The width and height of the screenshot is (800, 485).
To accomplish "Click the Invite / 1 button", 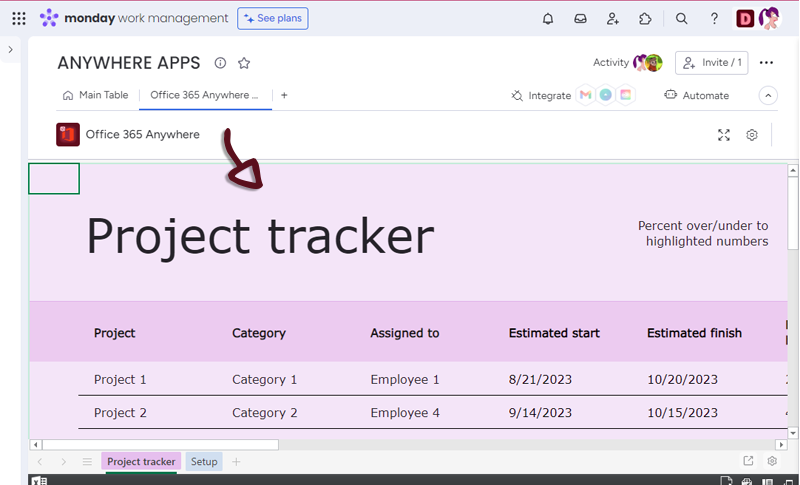I will tap(712, 62).
